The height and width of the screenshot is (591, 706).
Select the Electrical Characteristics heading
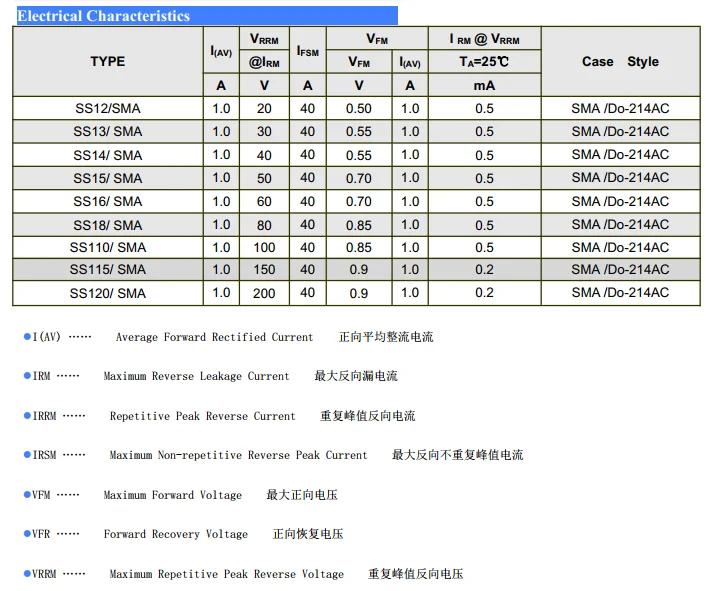pos(104,16)
